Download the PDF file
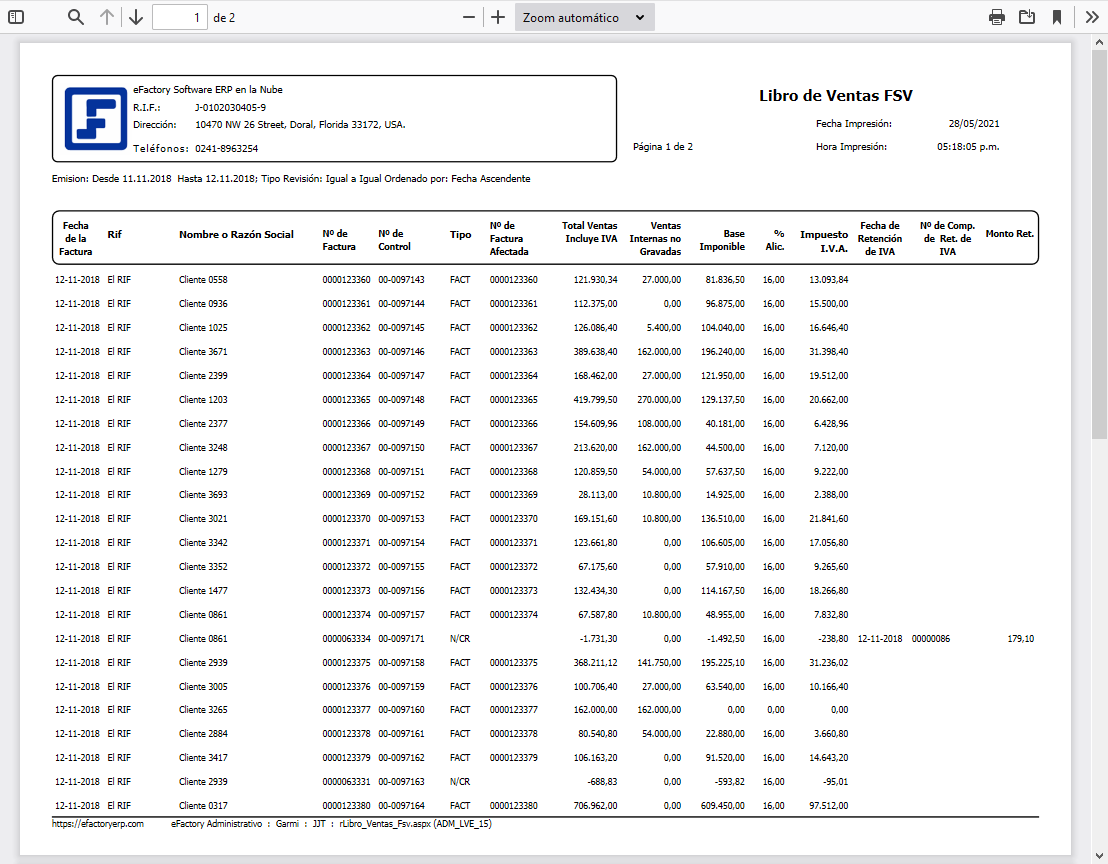Image resolution: width=1108 pixels, height=864 pixels. [x=1027, y=17]
